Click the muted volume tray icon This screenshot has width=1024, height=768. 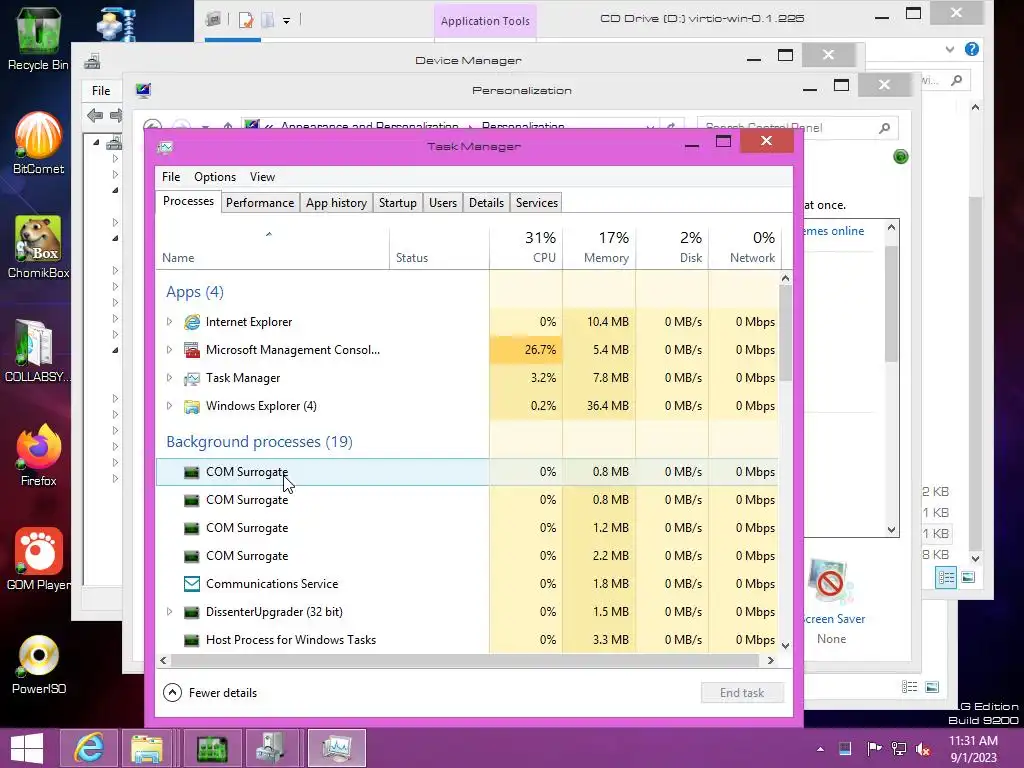(923, 748)
